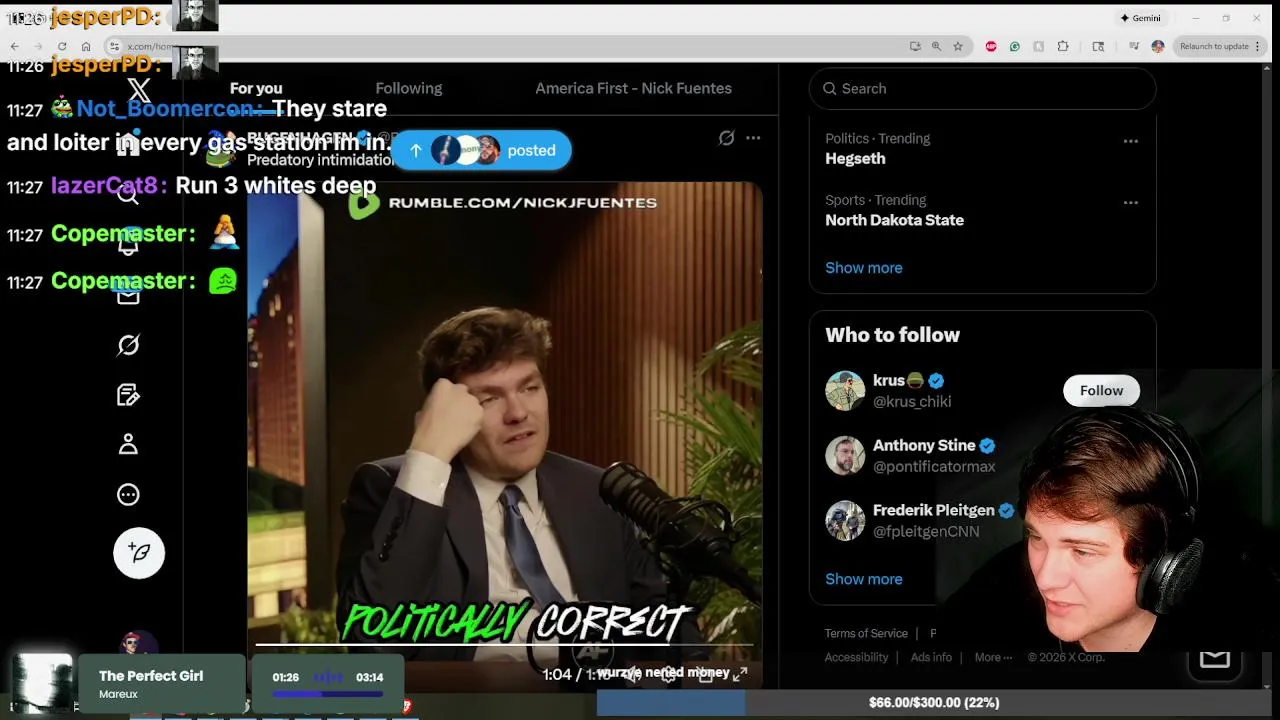The width and height of the screenshot is (1280, 720).
Task: Open Grok from the left sidebar
Action: pyautogui.click(x=128, y=345)
